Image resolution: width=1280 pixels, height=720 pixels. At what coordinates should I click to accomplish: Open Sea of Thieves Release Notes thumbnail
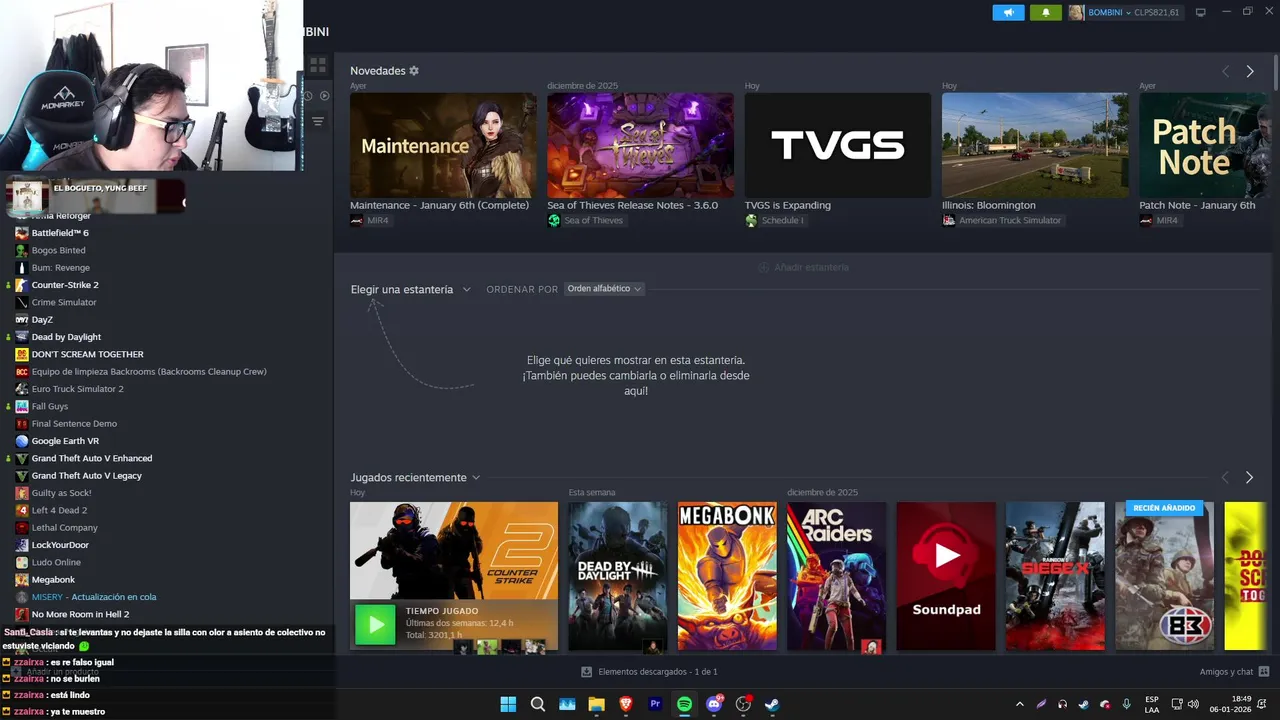coord(640,145)
